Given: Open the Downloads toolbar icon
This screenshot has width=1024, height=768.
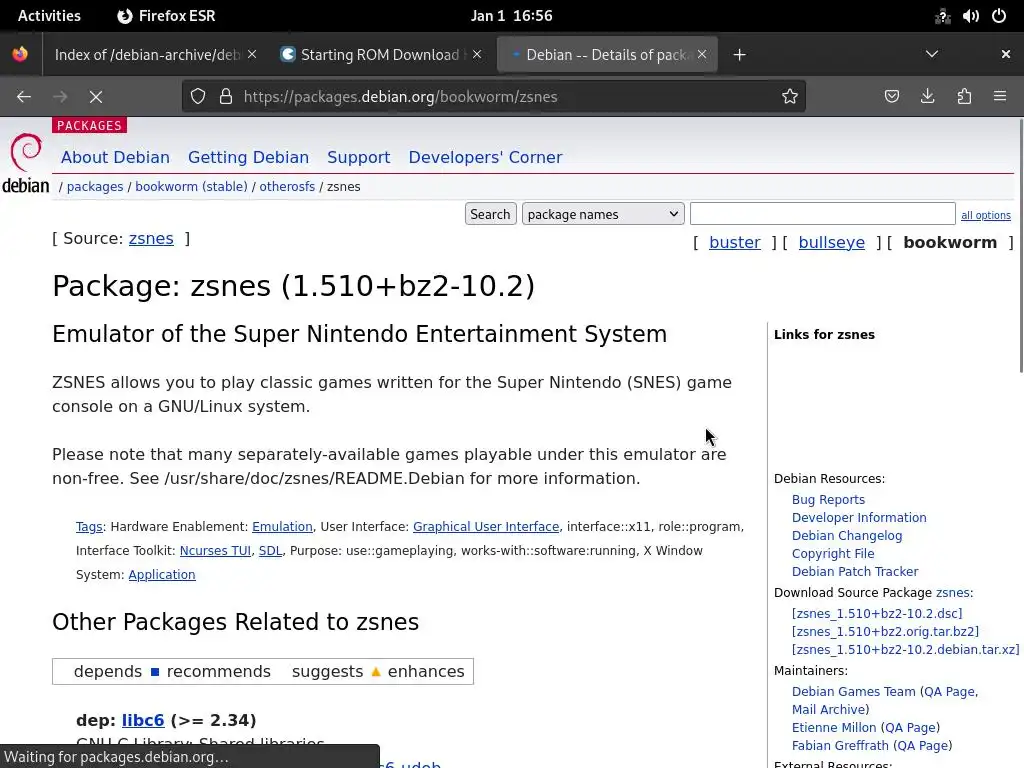Looking at the screenshot, I should pyautogui.click(x=927, y=97).
